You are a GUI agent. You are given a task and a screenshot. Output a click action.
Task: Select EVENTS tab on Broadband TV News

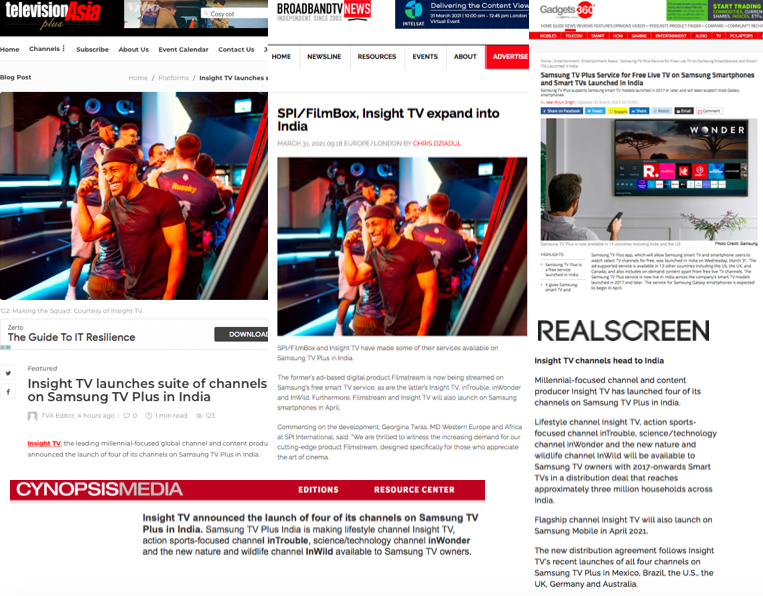coord(425,56)
